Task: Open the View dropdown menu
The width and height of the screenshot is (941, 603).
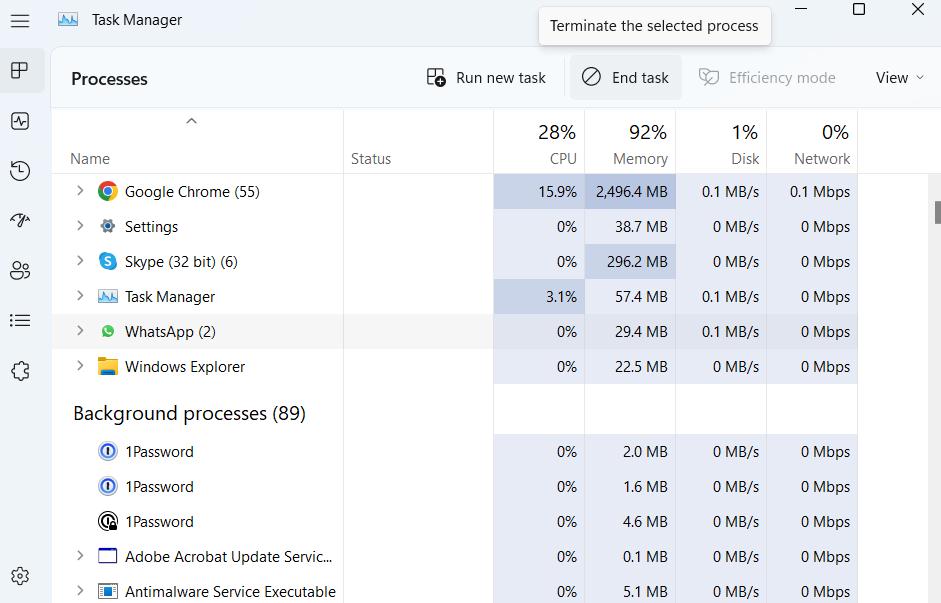Action: pos(899,77)
